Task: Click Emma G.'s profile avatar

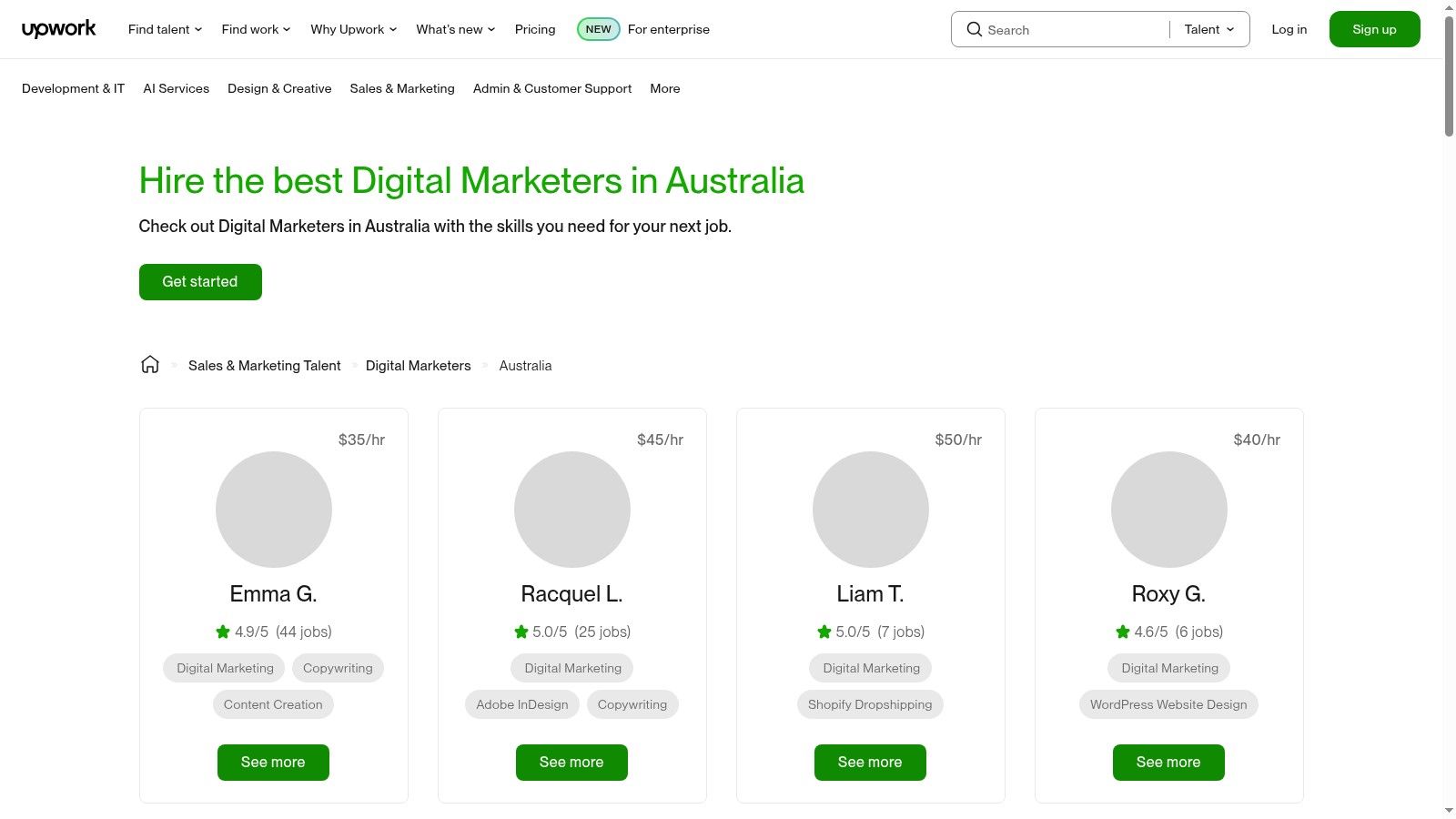Action: (x=274, y=510)
